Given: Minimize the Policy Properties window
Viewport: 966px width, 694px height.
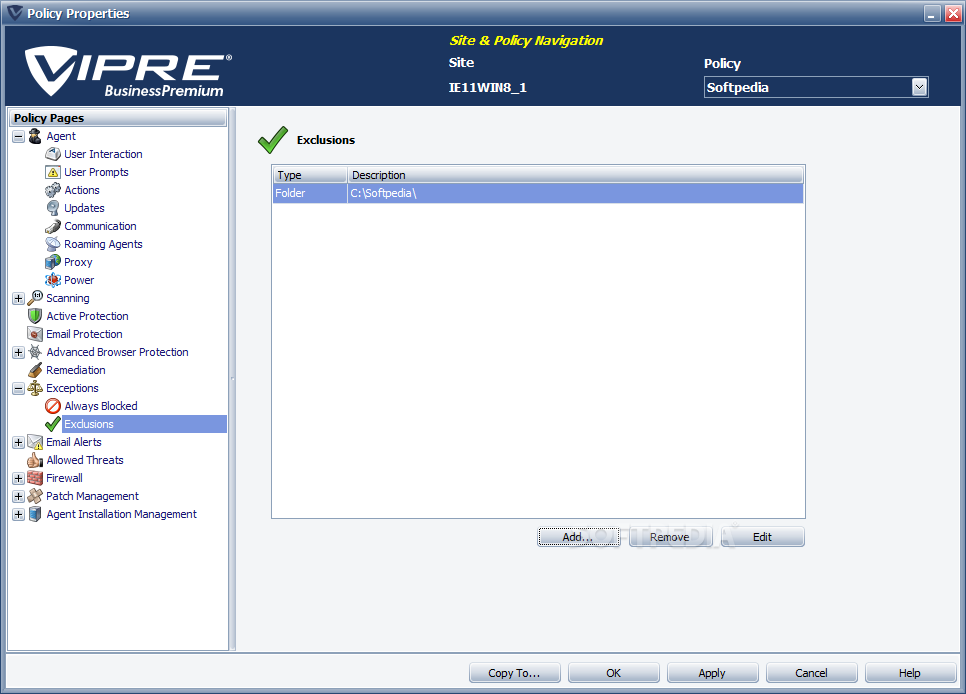Looking at the screenshot, I should coord(932,14).
